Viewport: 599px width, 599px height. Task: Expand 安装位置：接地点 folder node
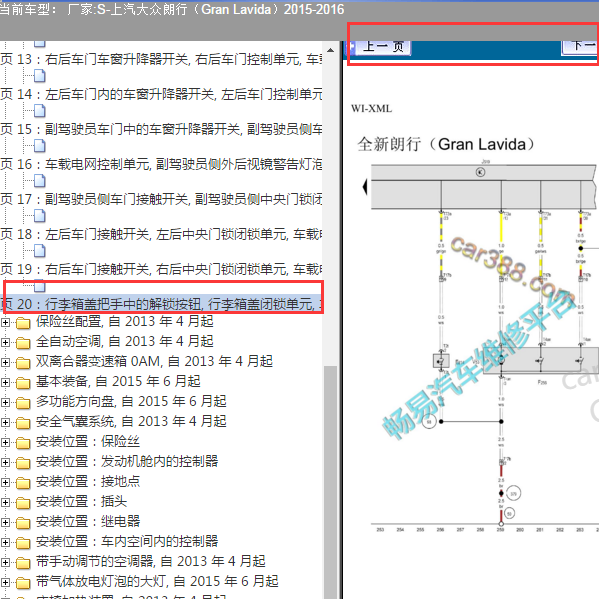(5, 482)
